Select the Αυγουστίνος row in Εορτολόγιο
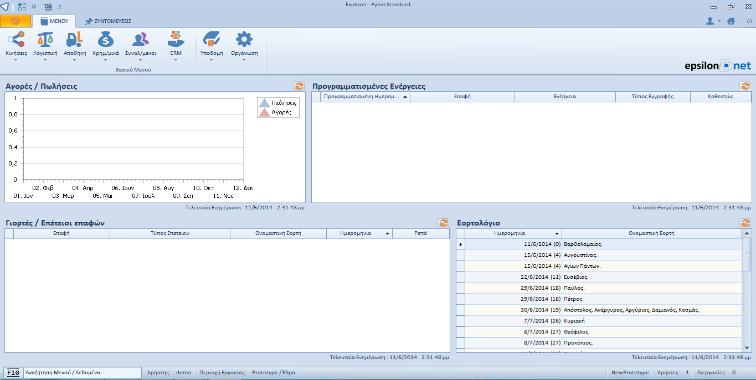Image resolution: width=756 pixels, height=380 pixels. pos(599,255)
